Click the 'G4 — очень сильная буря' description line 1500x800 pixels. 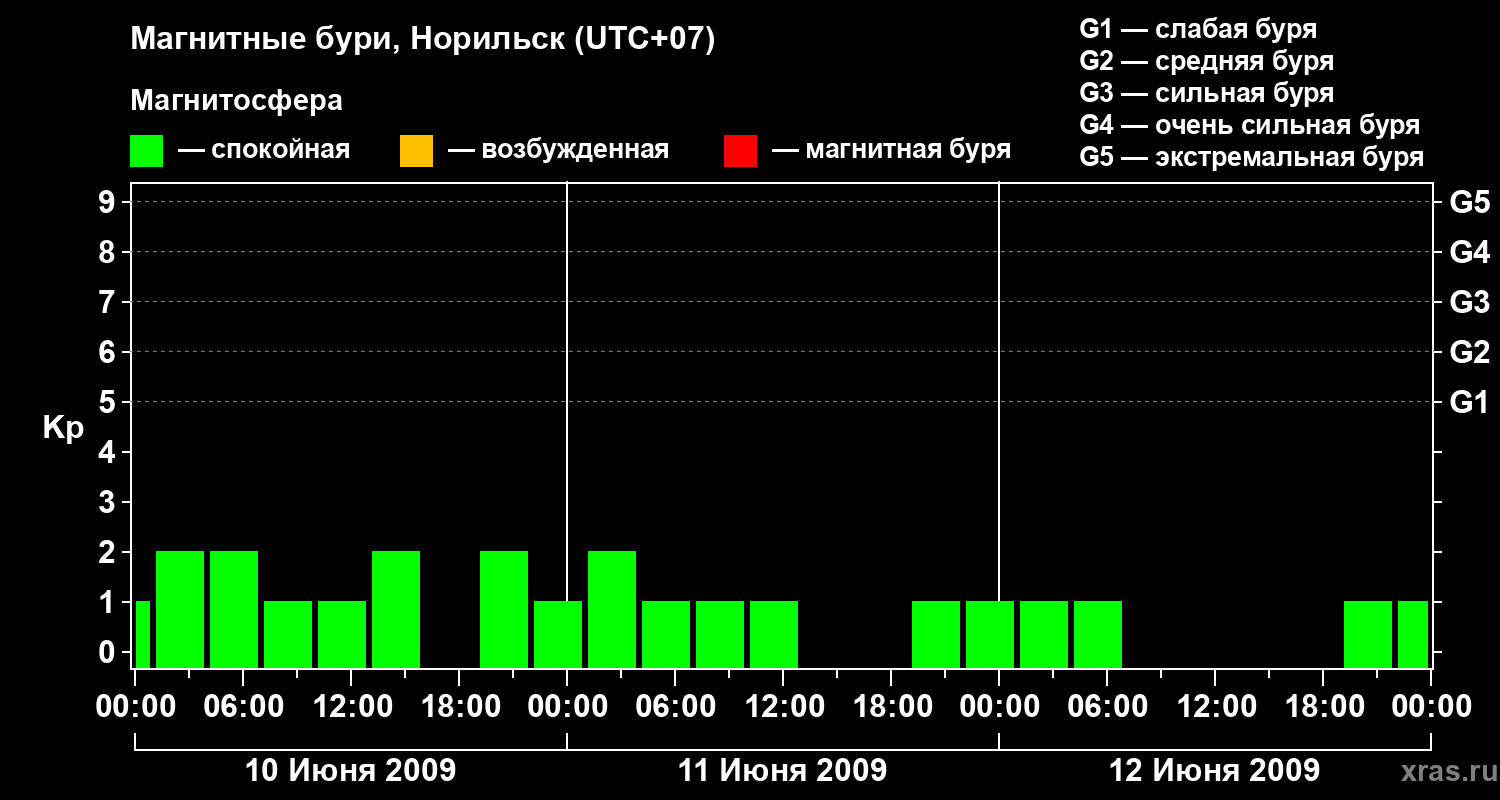pyautogui.click(x=1249, y=125)
